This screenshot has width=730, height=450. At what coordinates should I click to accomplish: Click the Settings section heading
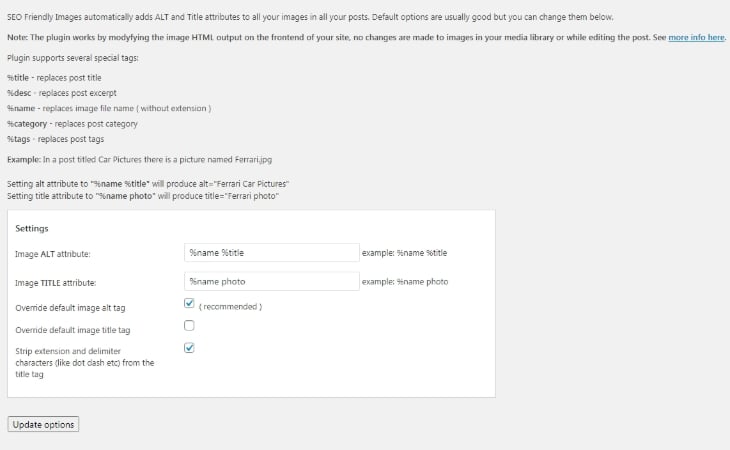coord(32,228)
